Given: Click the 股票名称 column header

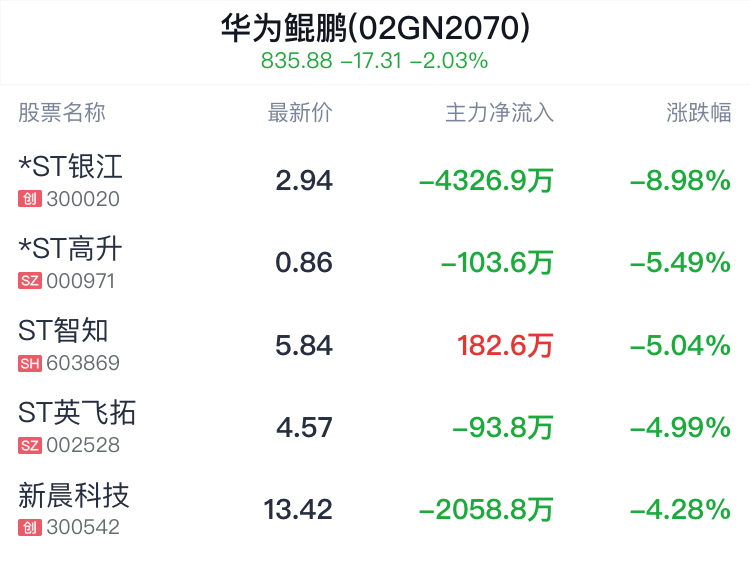Looking at the screenshot, I should (62, 112).
